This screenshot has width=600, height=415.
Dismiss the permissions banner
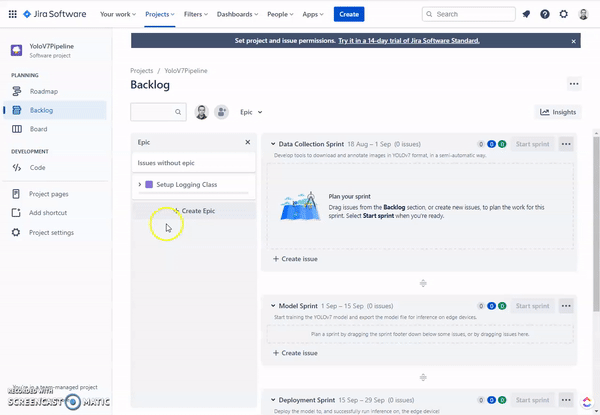click(x=573, y=41)
